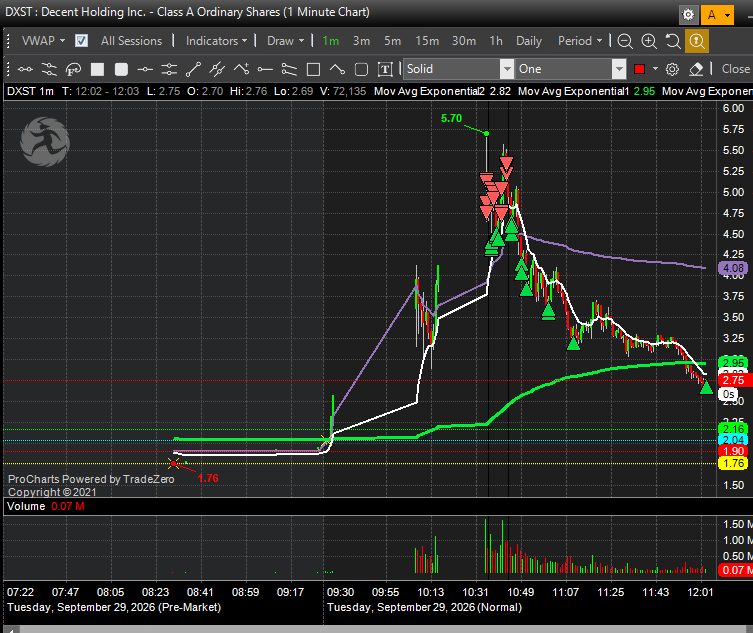This screenshot has height=633, width=753.
Task: Switch to the 30m timeframe
Action: tap(464, 41)
